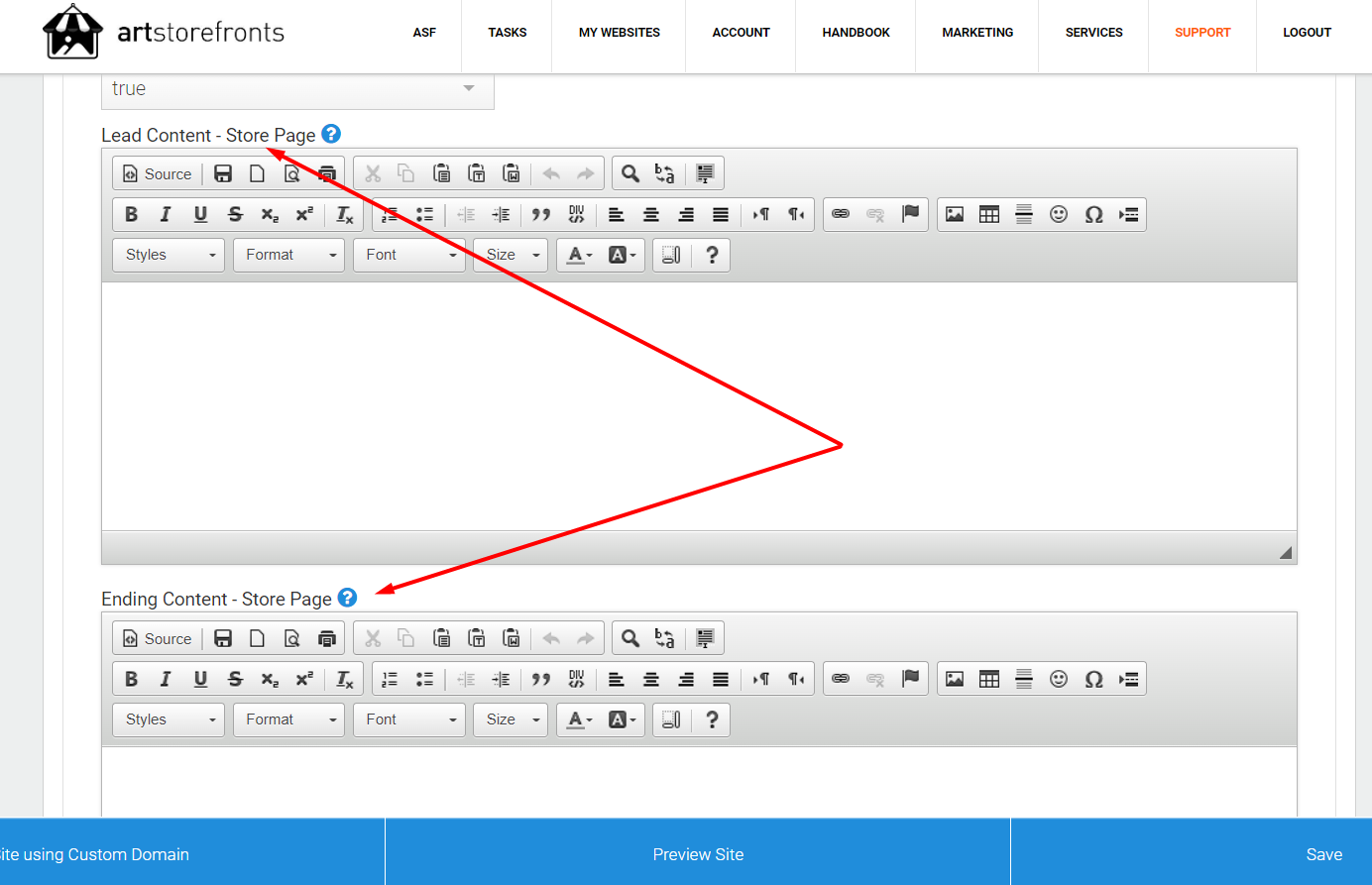Open the Format dropdown in the Lead Content editor
This screenshot has height=885, width=1372.
(x=288, y=255)
